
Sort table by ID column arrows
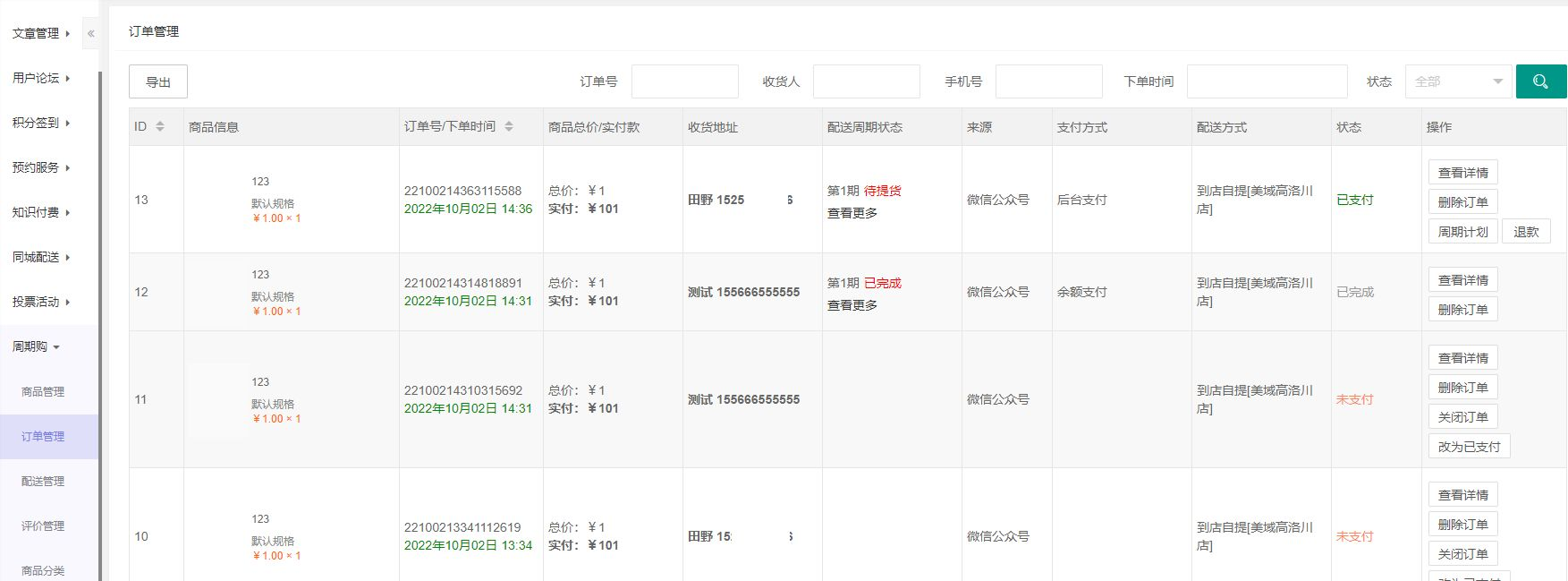[160, 127]
